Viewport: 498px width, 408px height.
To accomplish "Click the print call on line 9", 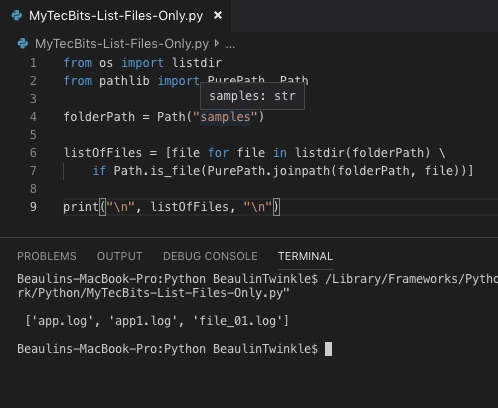I will (x=81, y=207).
